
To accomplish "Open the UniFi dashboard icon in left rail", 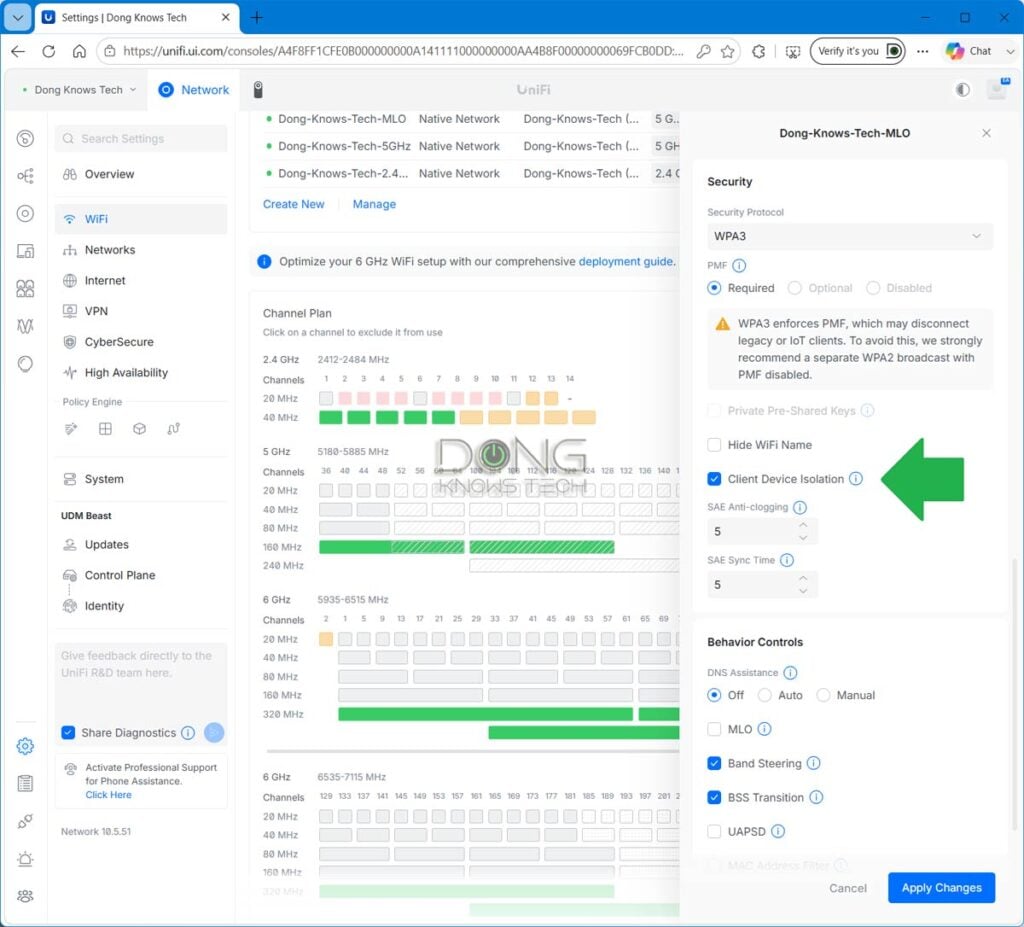I will [x=25, y=138].
